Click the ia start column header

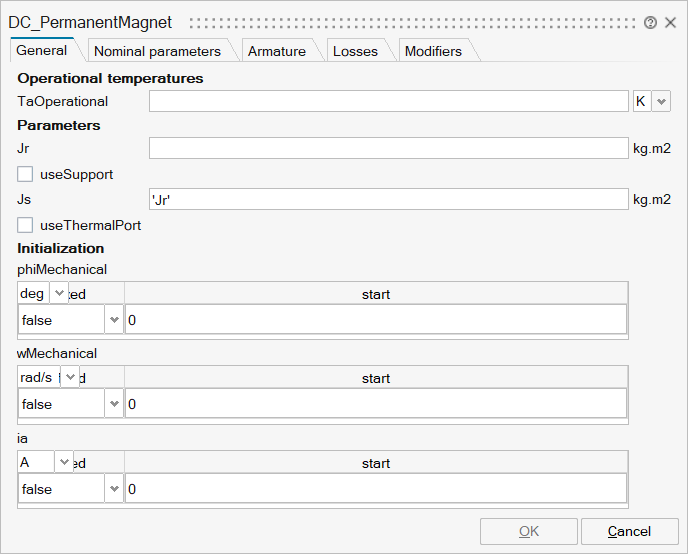(376, 464)
